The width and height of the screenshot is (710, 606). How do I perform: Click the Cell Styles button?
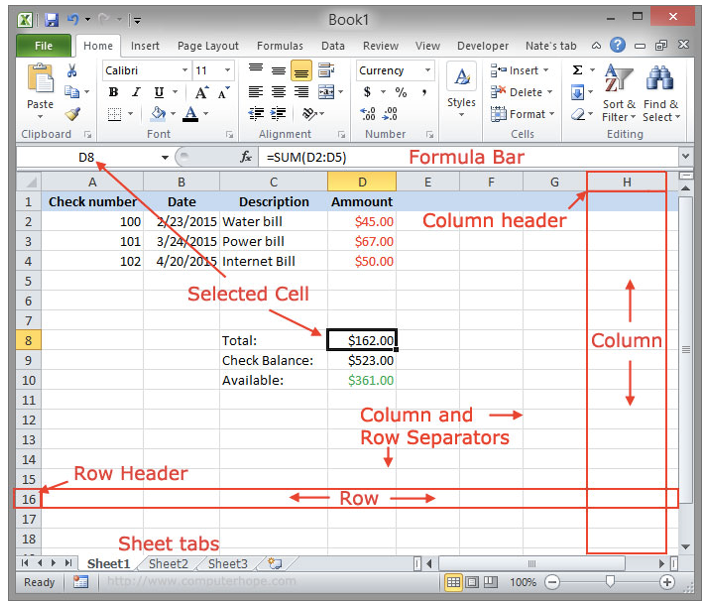pyautogui.click(x=461, y=90)
